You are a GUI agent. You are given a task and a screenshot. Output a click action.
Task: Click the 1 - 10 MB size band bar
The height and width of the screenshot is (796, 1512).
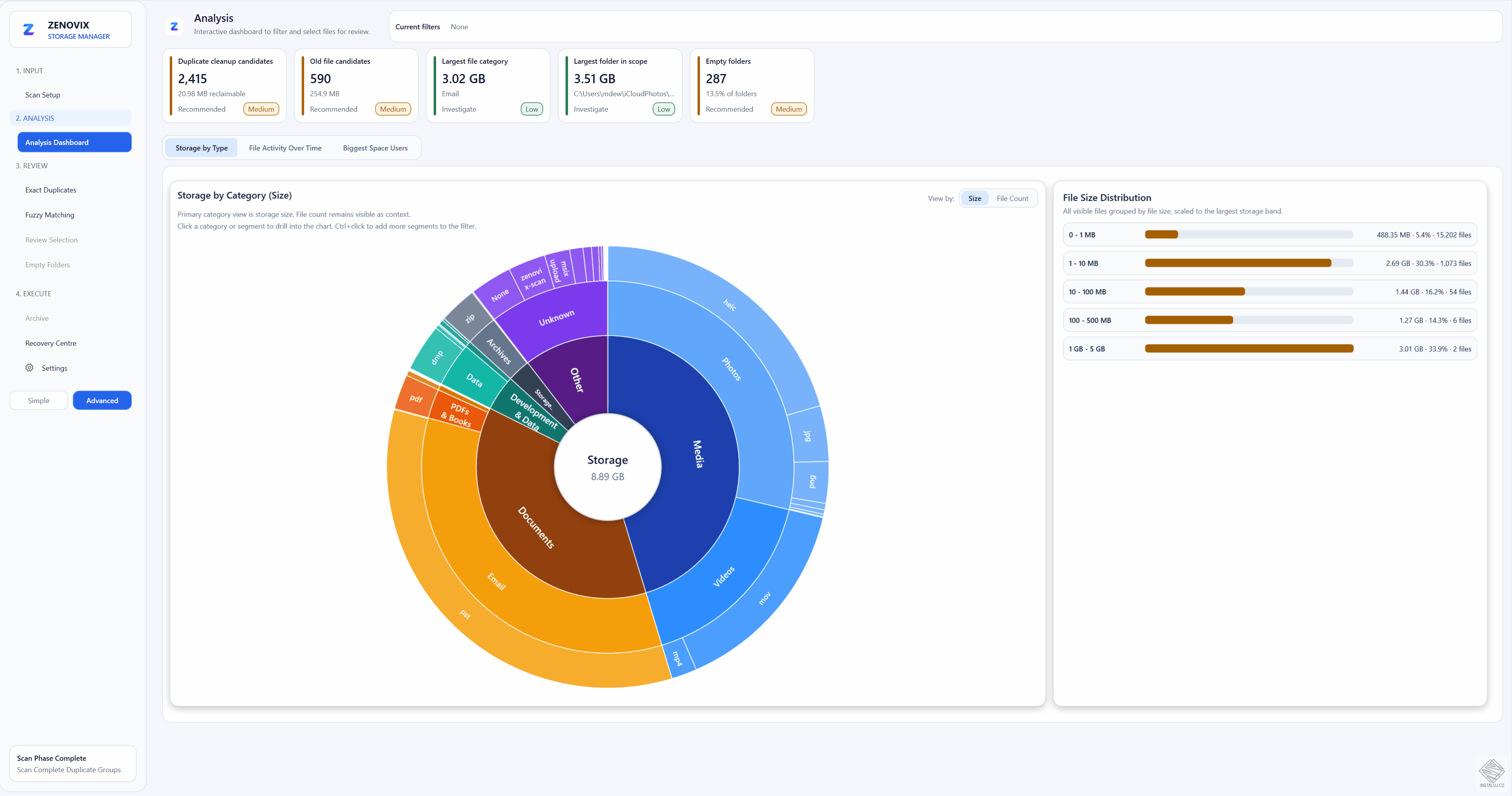click(1249, 263)
